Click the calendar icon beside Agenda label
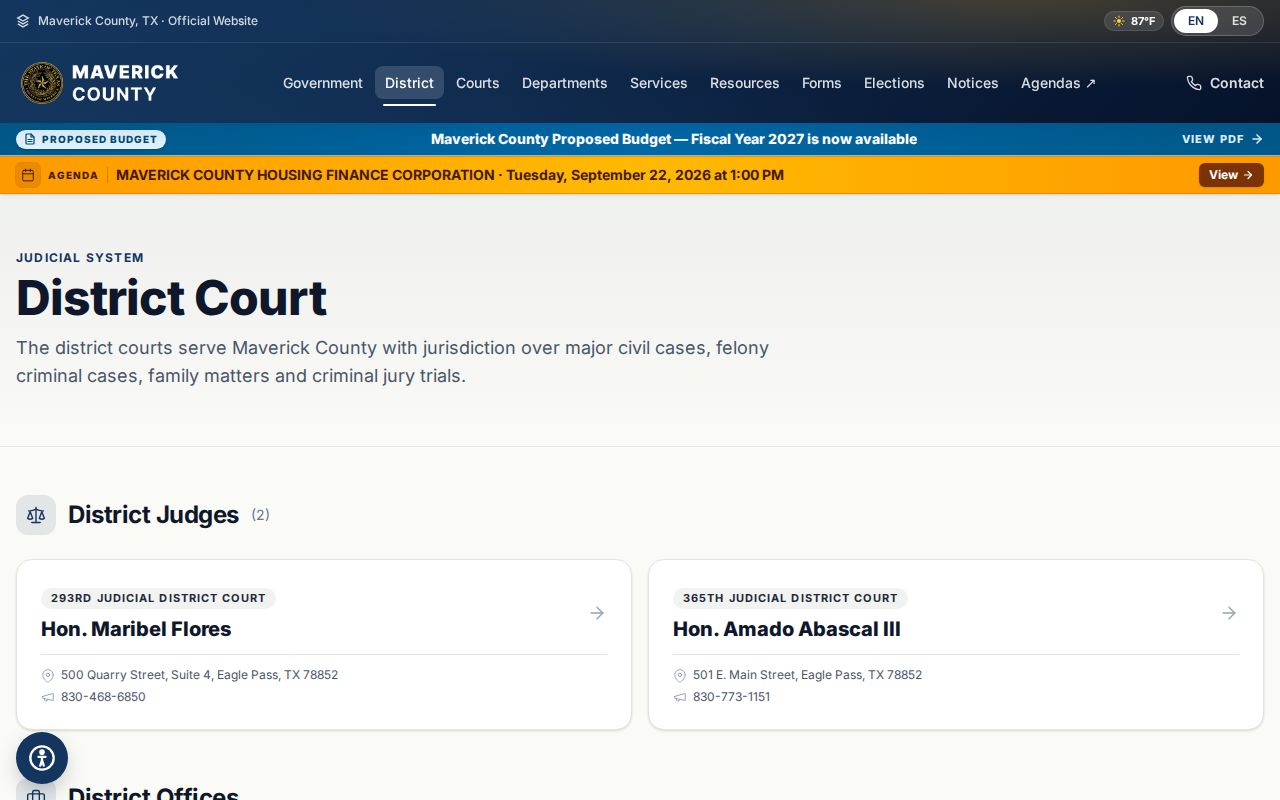Screen dimensions: 1280x800 point(28,175)
